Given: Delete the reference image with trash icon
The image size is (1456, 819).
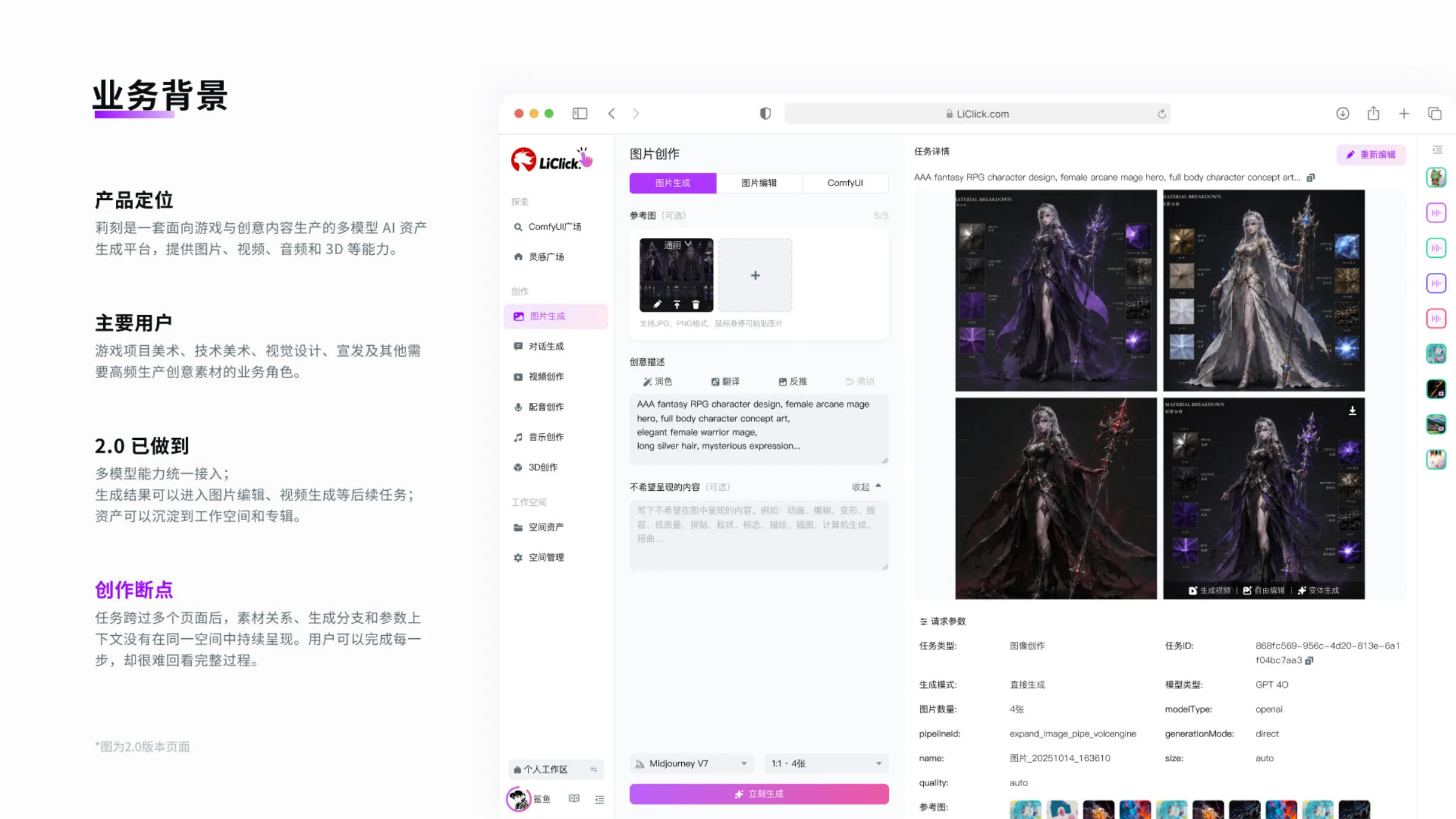Looking at the screenshot, I should pyautogui.click(x=695, y=305).
